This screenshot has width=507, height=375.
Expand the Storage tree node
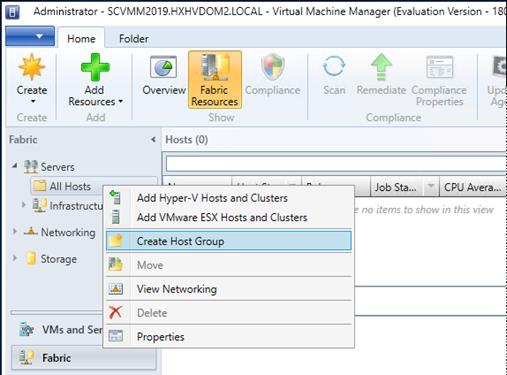click(15, 258)
